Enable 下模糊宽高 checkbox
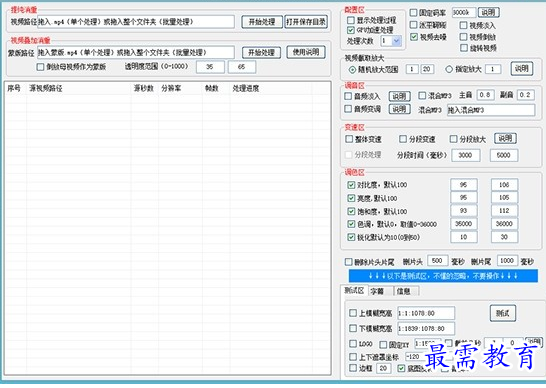The image size is (546, 388). click(x=353, y=328)
